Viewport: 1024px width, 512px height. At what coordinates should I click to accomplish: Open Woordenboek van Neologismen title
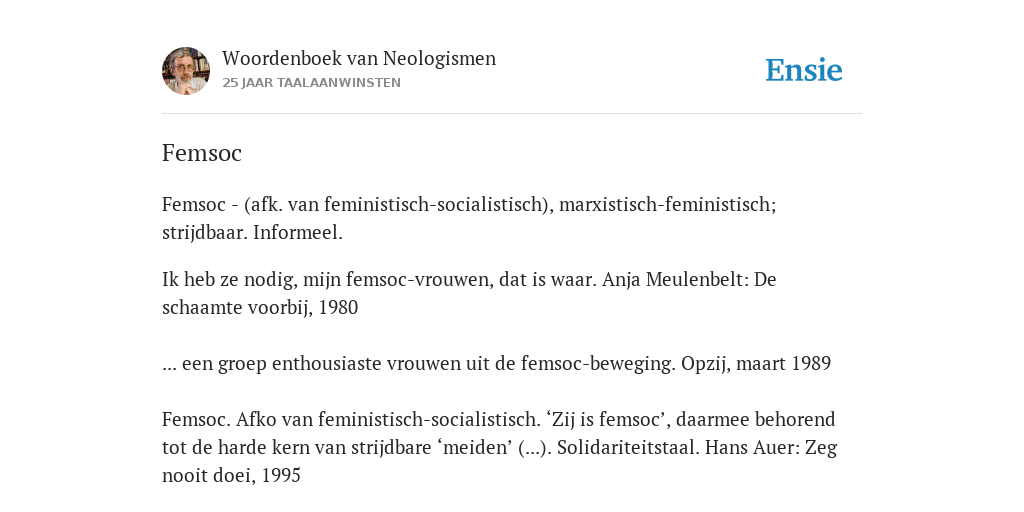[x=359, y=58]
